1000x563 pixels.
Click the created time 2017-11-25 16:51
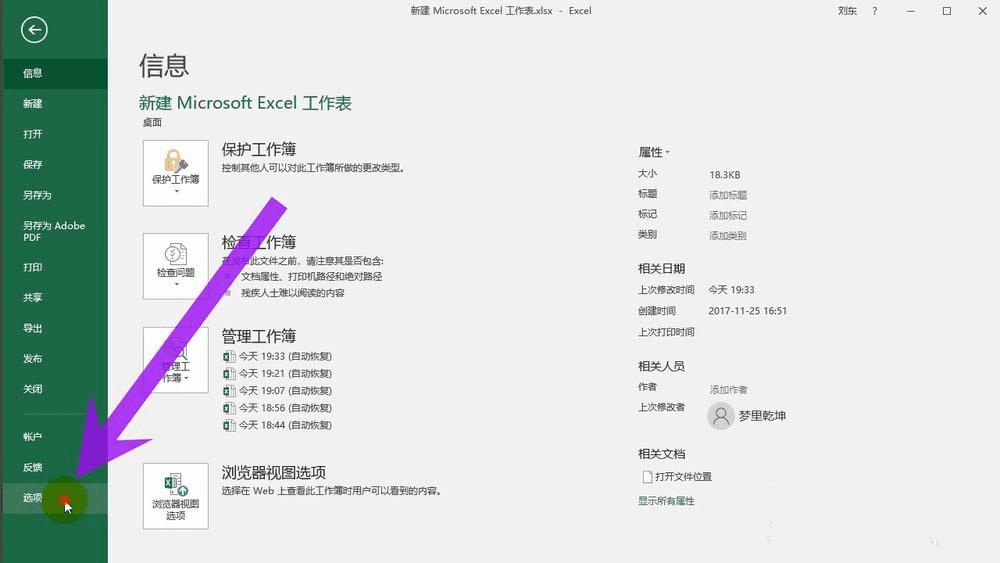[x=747, y=311]
